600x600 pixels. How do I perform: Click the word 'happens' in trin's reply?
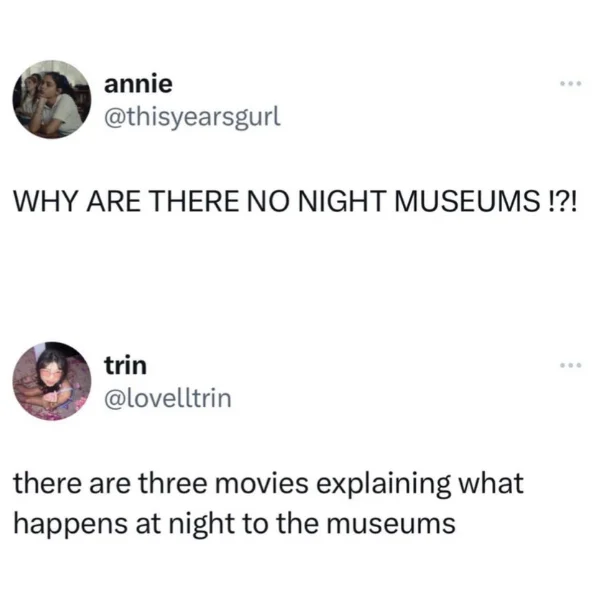[x=70, y=525]
